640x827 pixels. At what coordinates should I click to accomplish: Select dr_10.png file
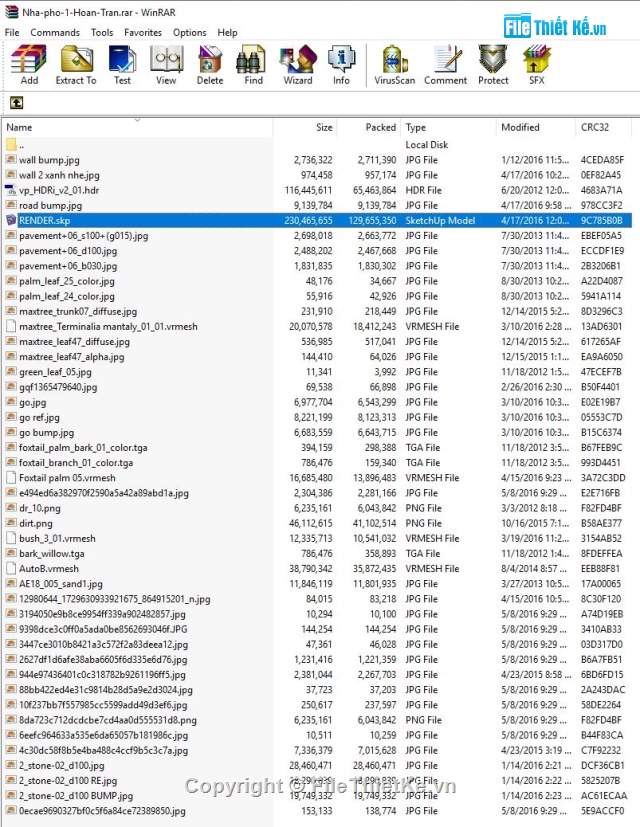pyautogui.click(x=40, y=508)
